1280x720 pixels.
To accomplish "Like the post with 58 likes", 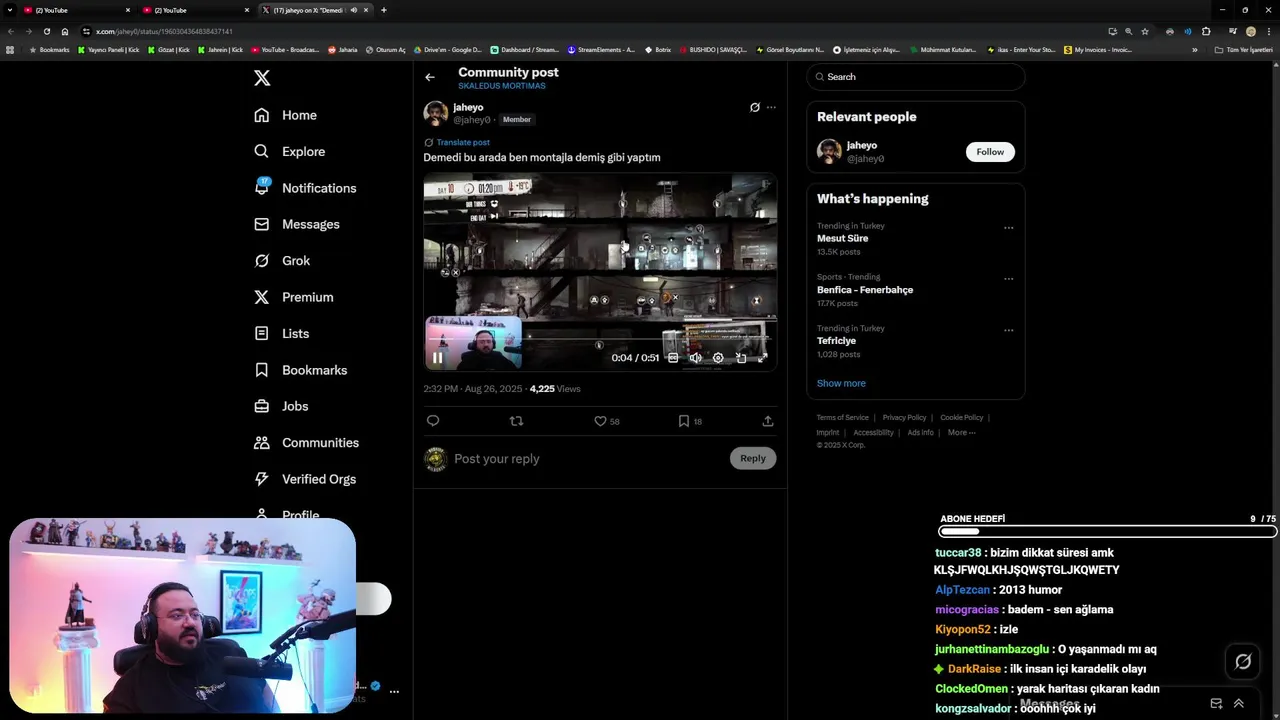I will [x=606, y=421].
